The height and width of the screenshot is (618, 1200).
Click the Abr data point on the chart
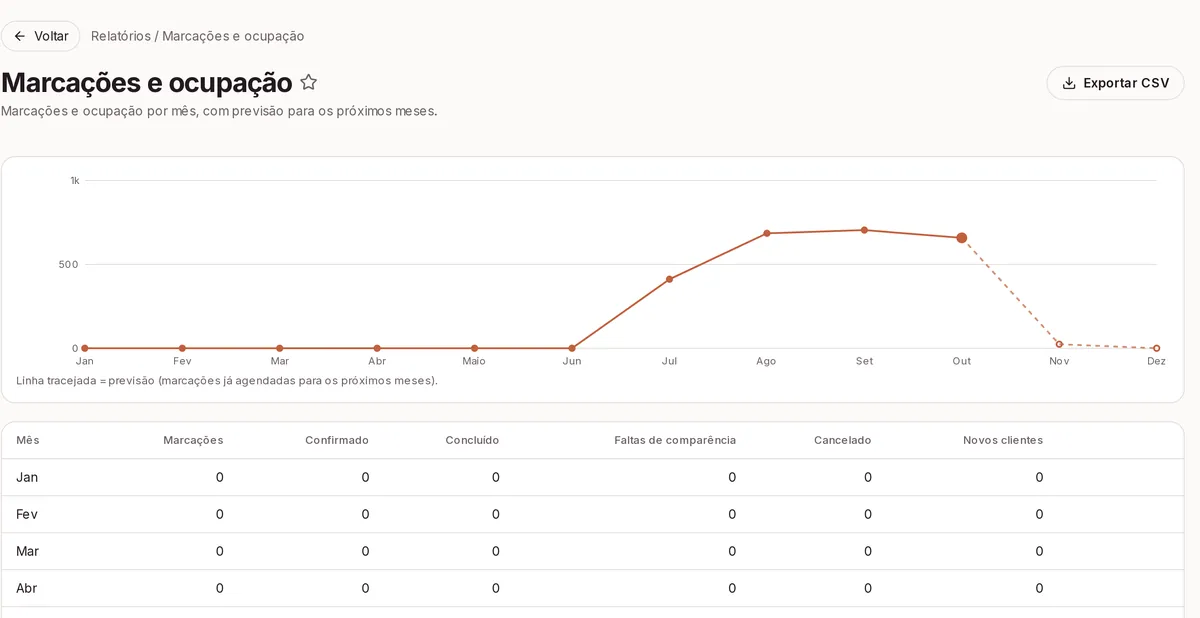377,348
